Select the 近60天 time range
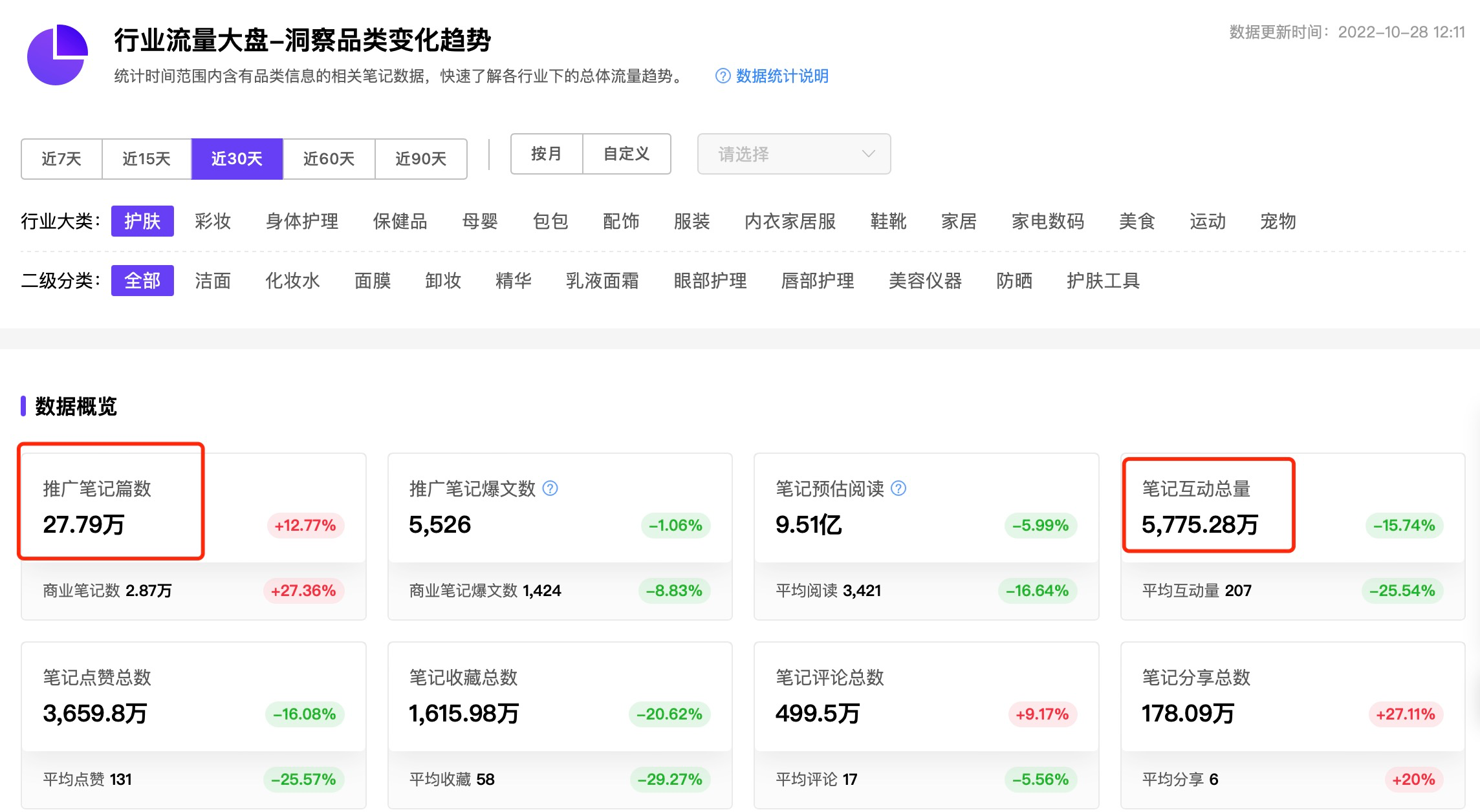1480x812 pixels. click(329, 158)
